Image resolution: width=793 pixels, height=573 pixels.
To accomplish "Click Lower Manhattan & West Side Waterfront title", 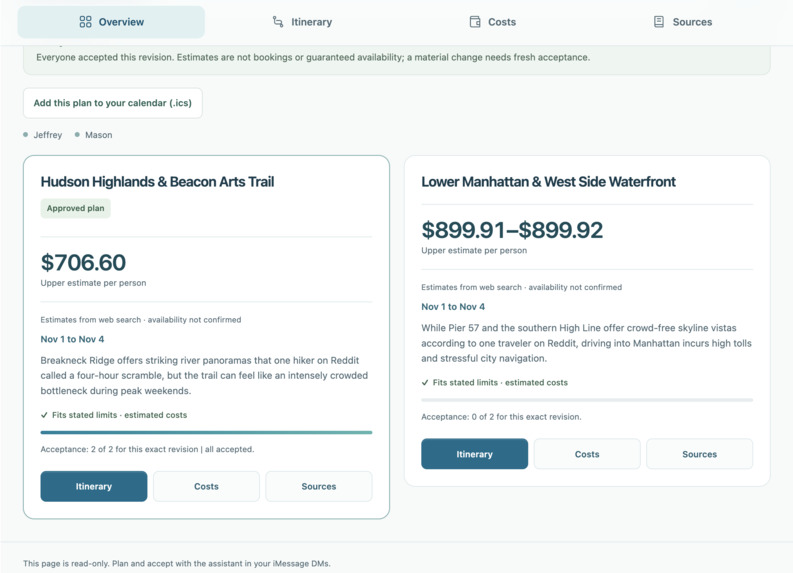I will coord(548,182).
